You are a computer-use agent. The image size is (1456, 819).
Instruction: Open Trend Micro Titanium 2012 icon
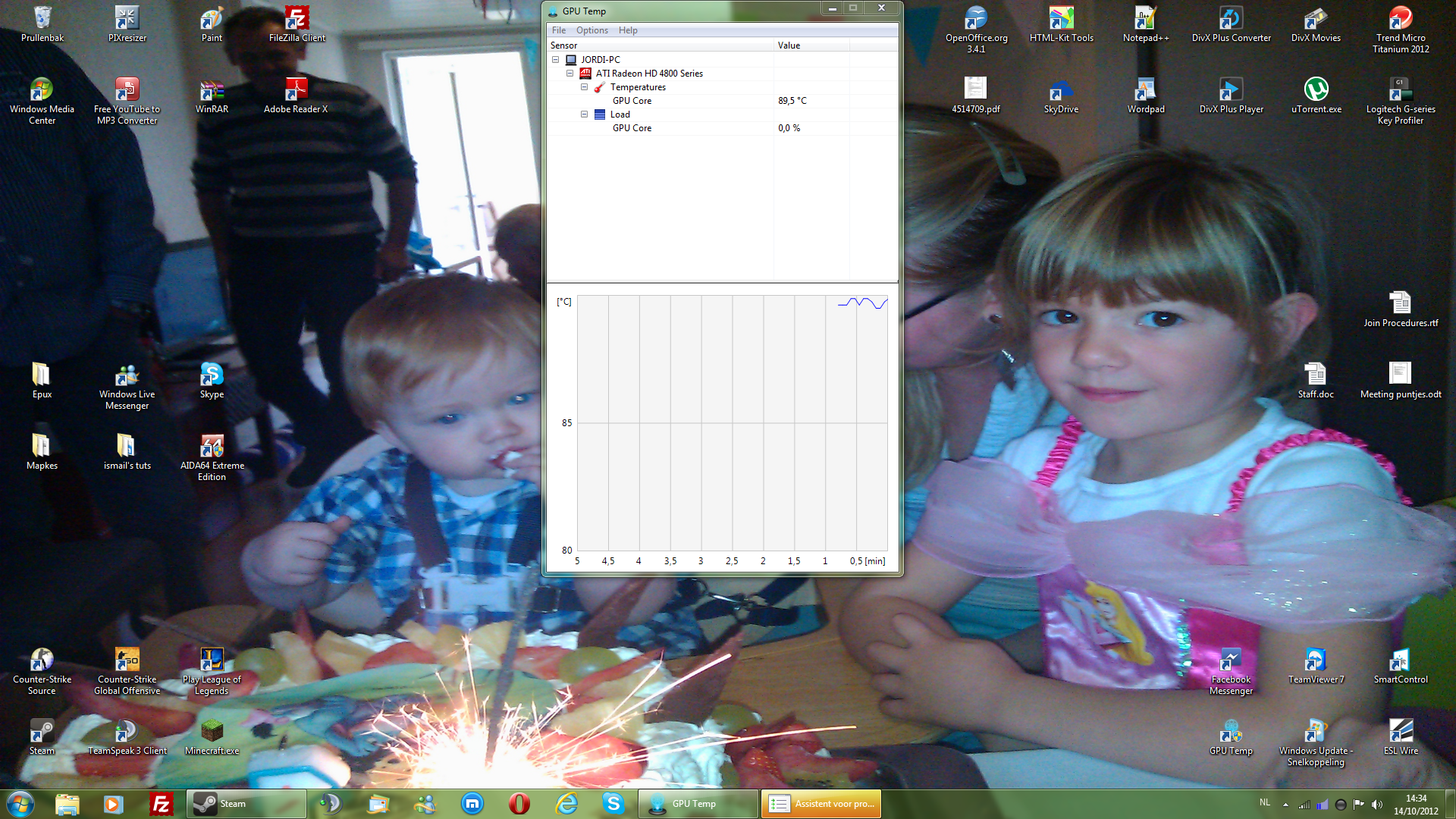pyautogui.click(x=1401, y=29)
